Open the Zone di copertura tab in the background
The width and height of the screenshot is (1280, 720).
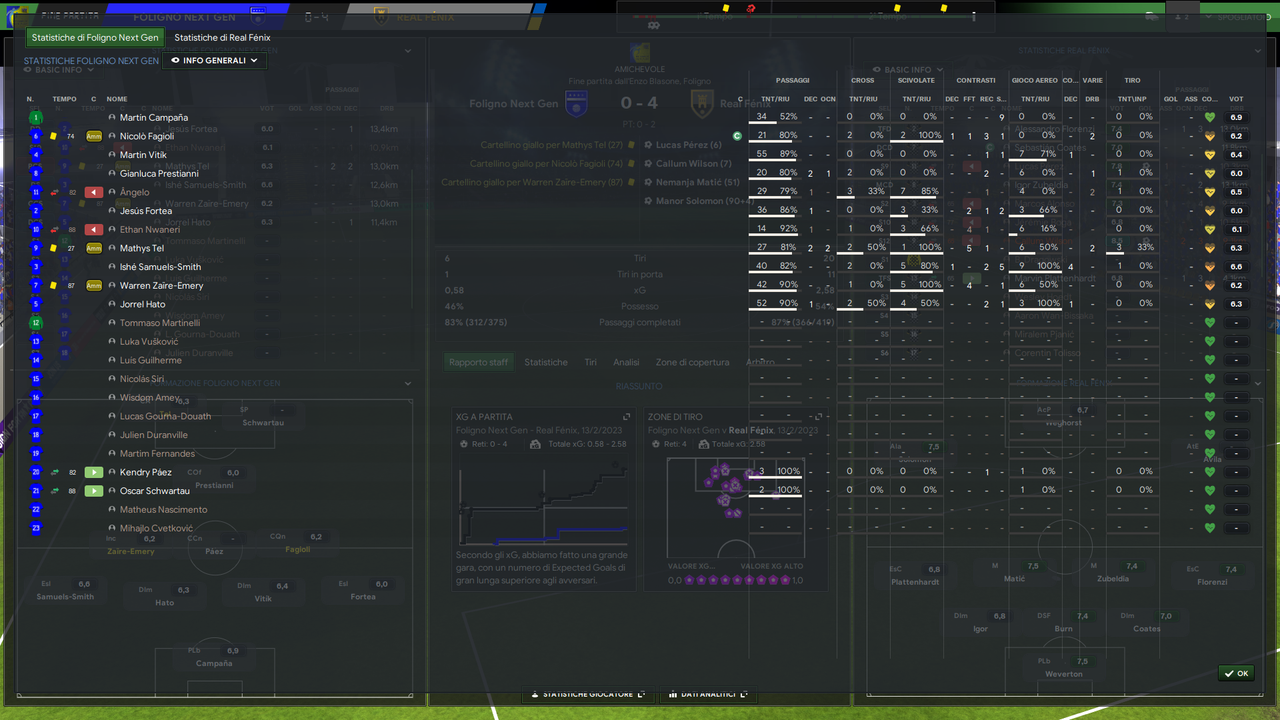(x=692, y=362)
